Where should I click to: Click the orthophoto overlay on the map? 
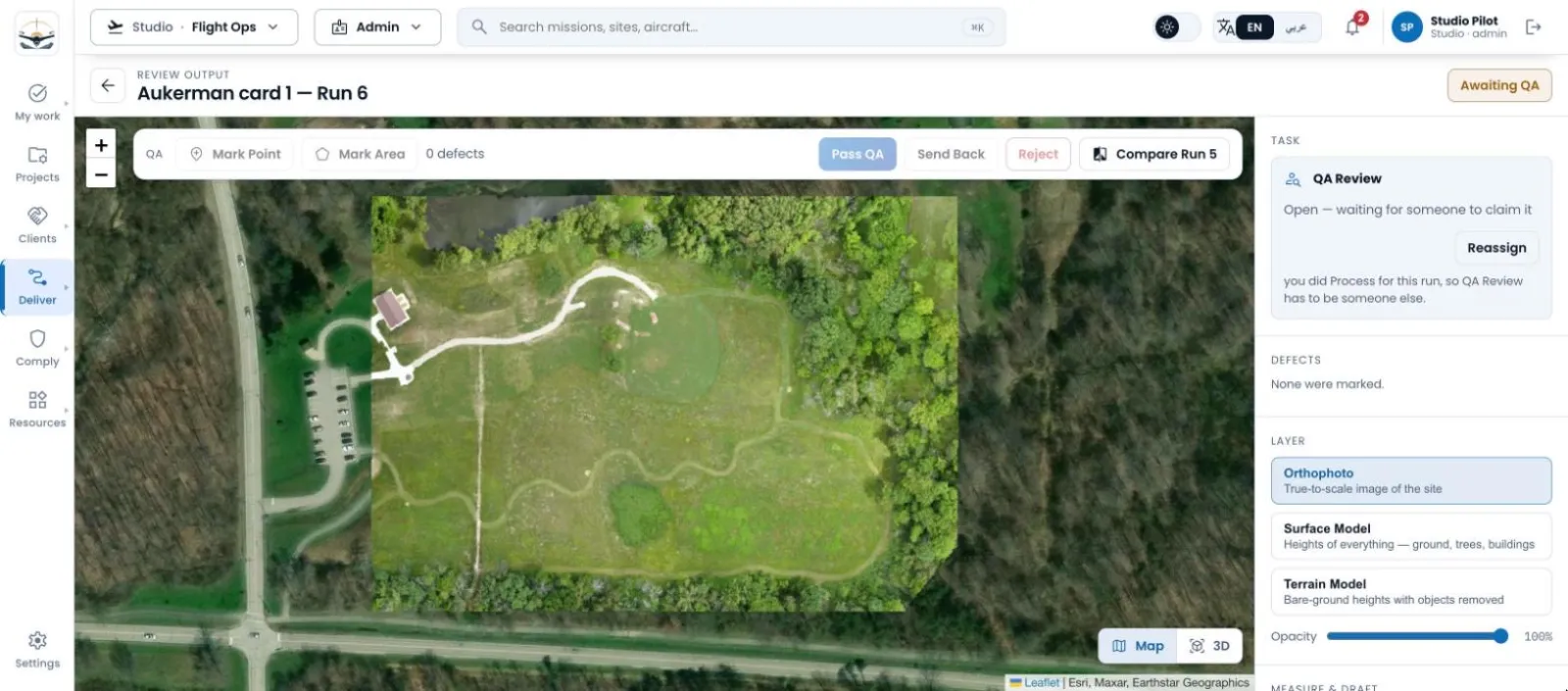click(x=664, y=402)
